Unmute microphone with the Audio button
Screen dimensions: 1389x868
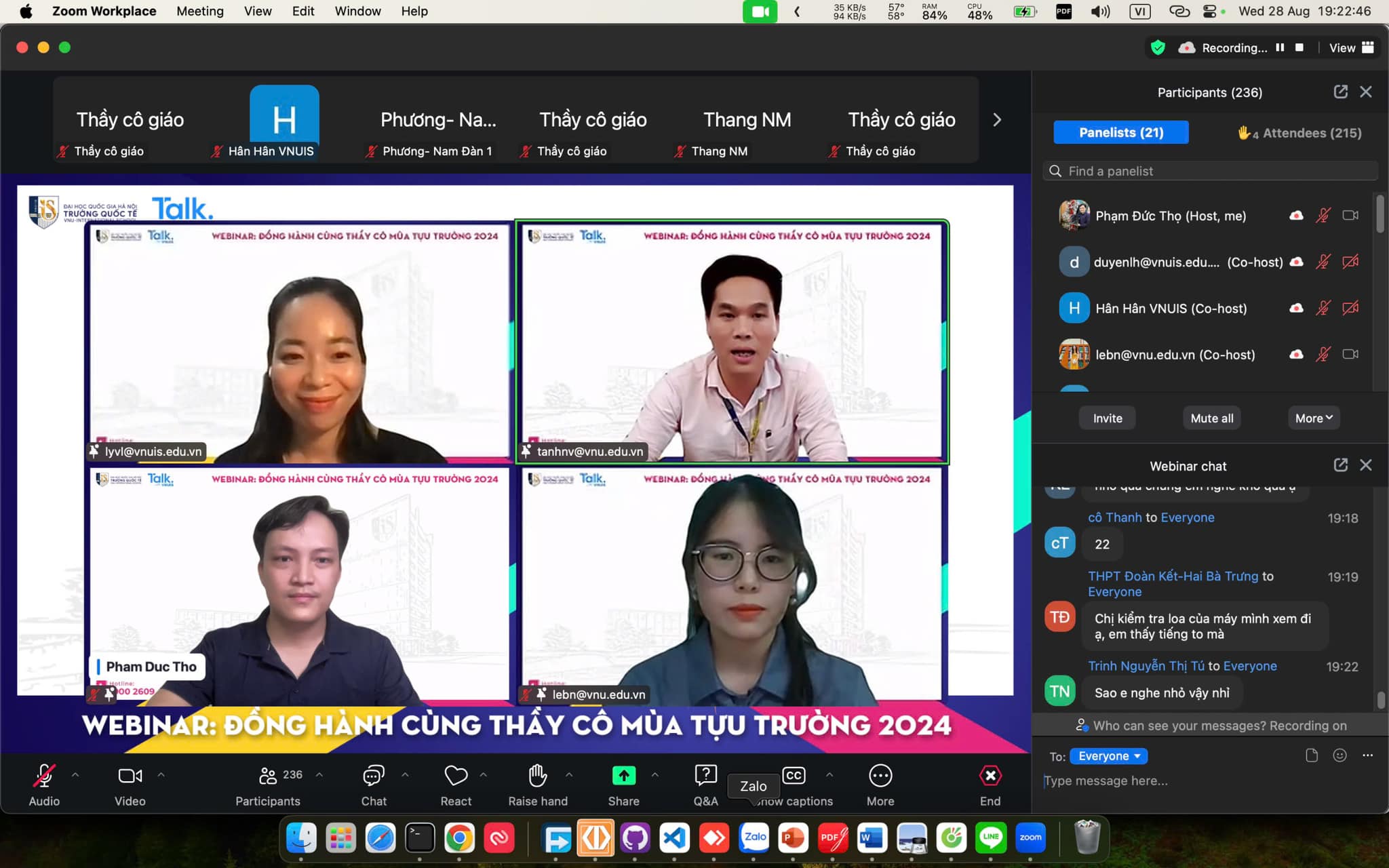[44, 776]
